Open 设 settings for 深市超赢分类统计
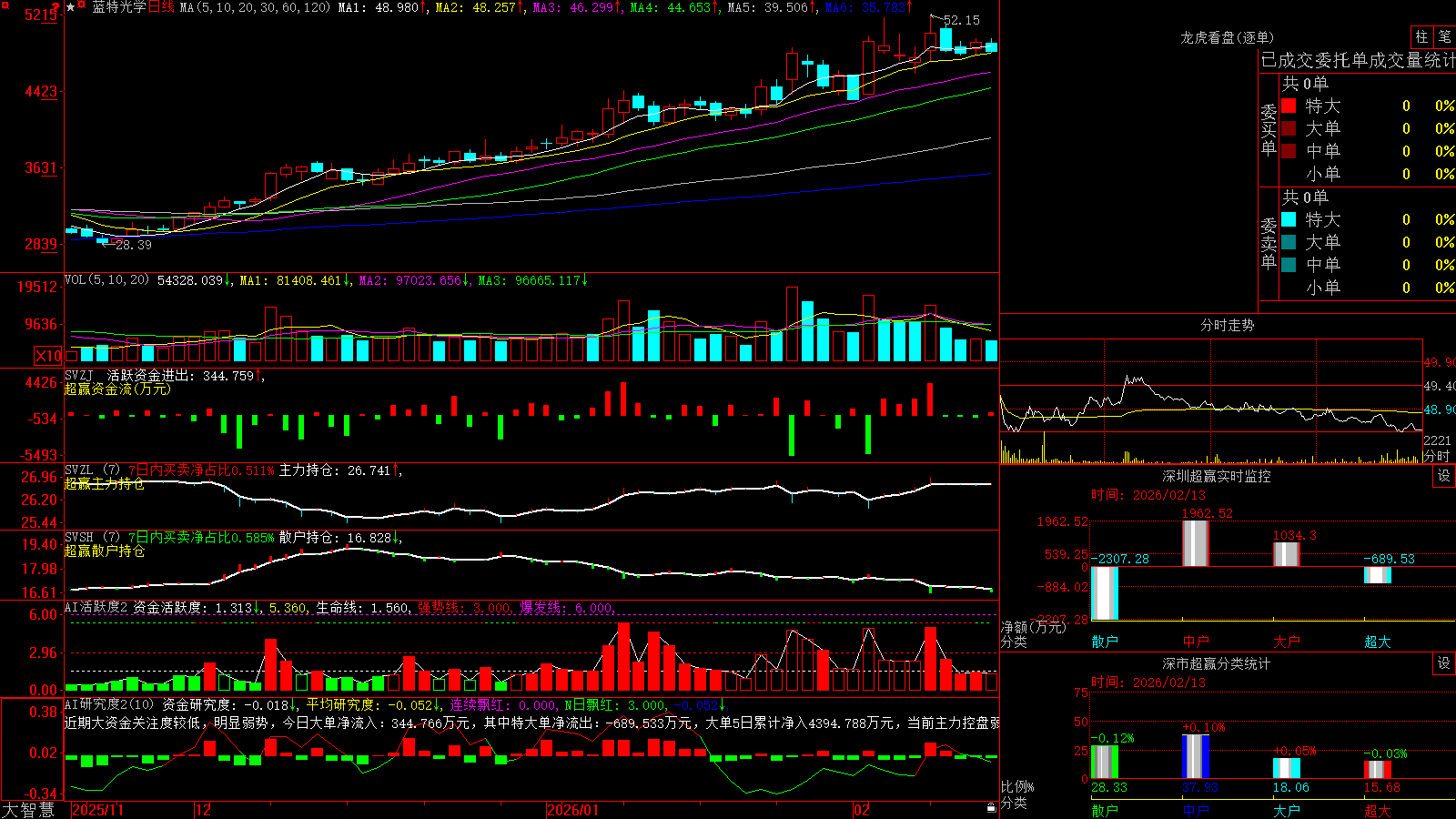This screenshot has width=1456, height=819. [x=1444, y=663]
